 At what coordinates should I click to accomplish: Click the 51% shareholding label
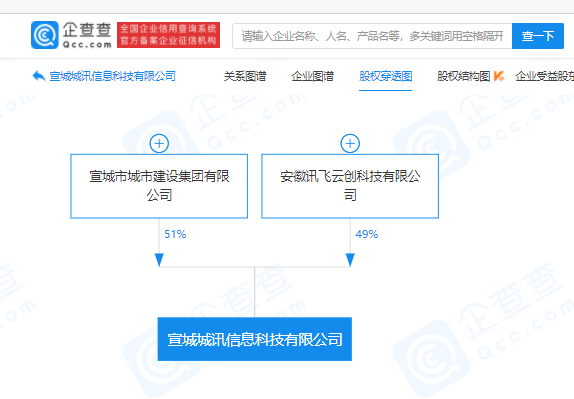click(x=175, y=234)
